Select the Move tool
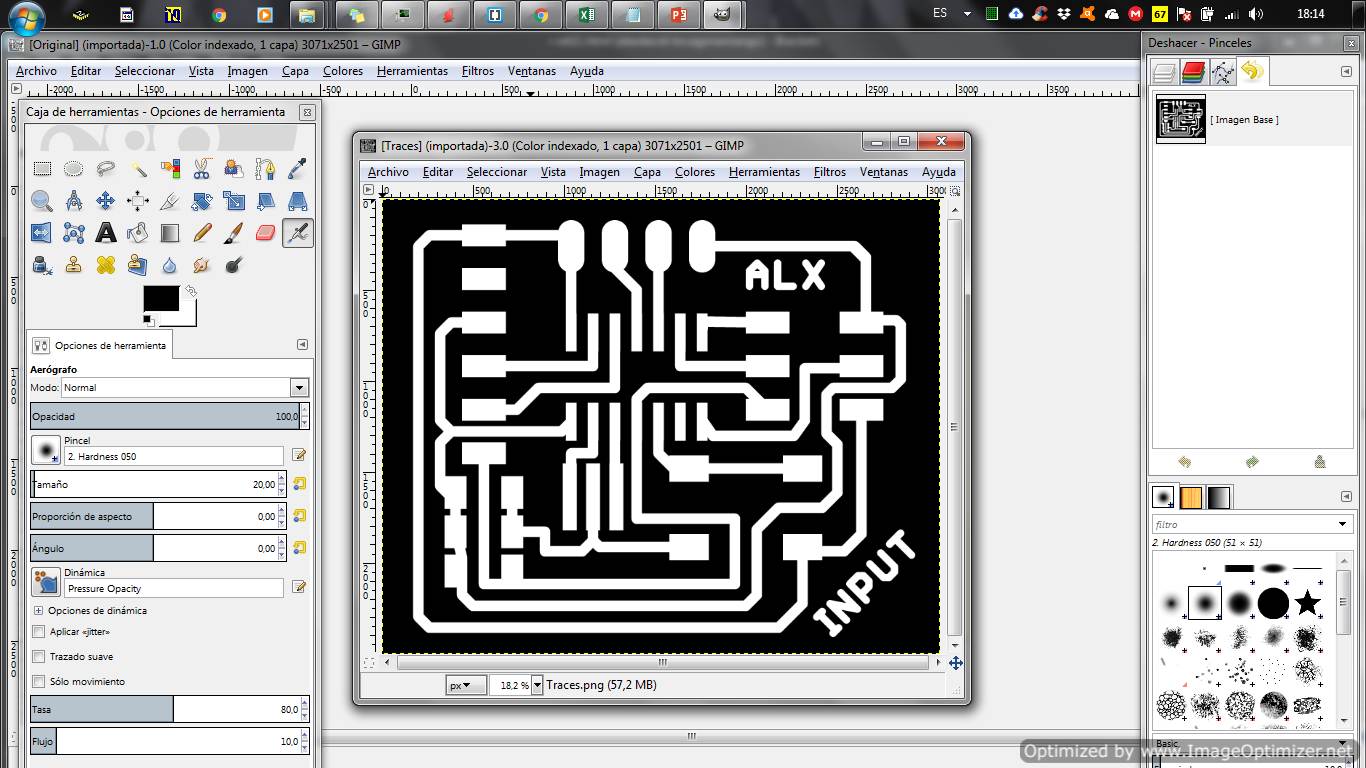The width and height of the screenshot is (1366, 768). pyautogui.click(x=106, y=201)
